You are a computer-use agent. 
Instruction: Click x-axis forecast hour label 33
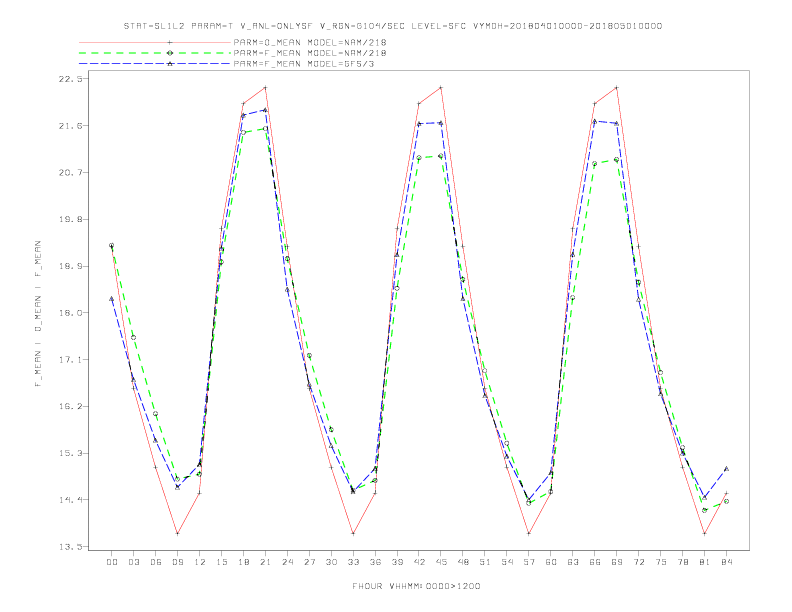pyautogui.click(x=353, y=562)
